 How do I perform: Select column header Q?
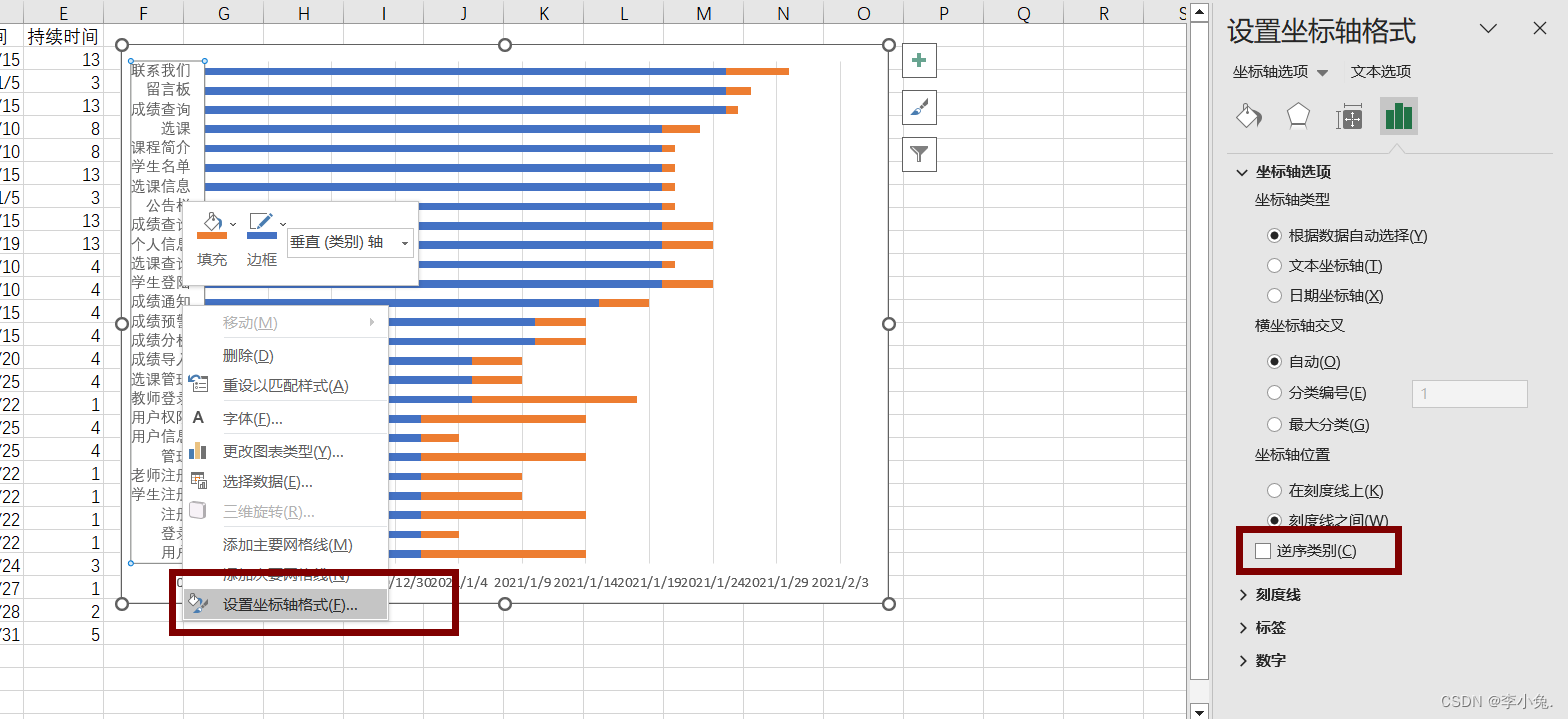[x=1024, y=13]
